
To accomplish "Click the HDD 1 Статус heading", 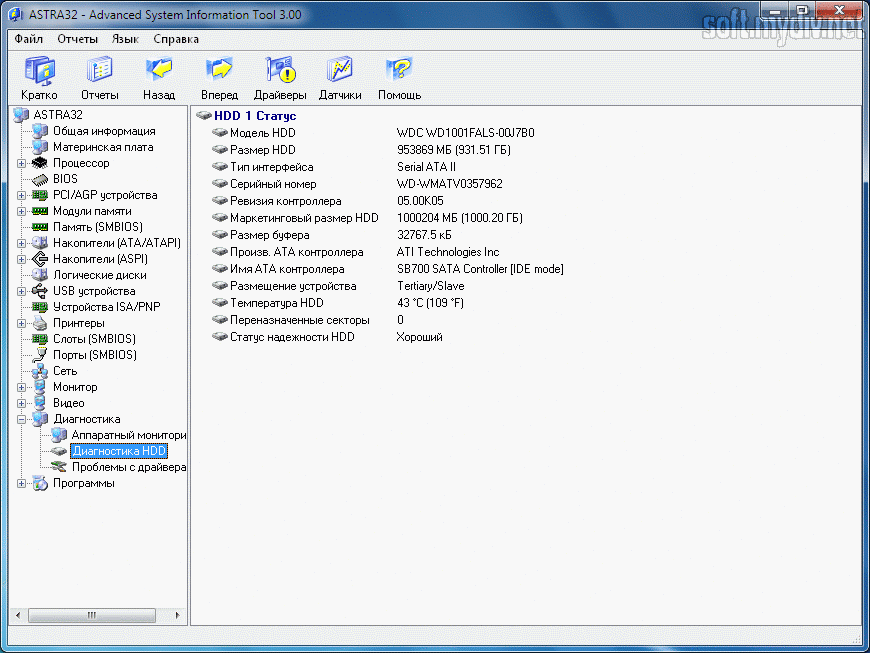I will pyautogui.click(x=255, y=116).
